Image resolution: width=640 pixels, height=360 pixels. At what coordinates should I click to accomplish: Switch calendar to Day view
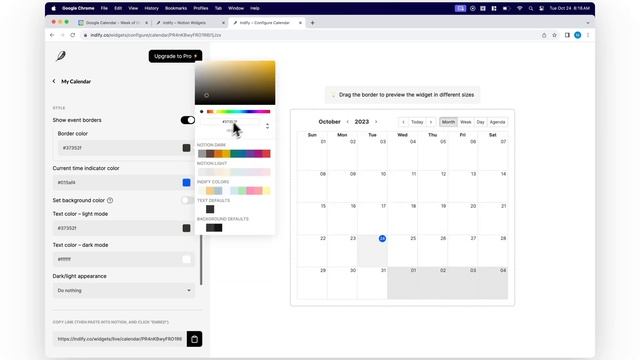pyautogui.click(x=480, y=122)
